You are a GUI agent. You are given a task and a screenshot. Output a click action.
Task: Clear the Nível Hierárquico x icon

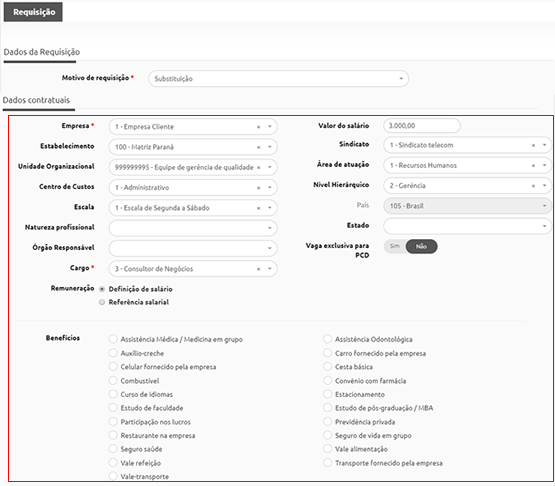point(533,186)
